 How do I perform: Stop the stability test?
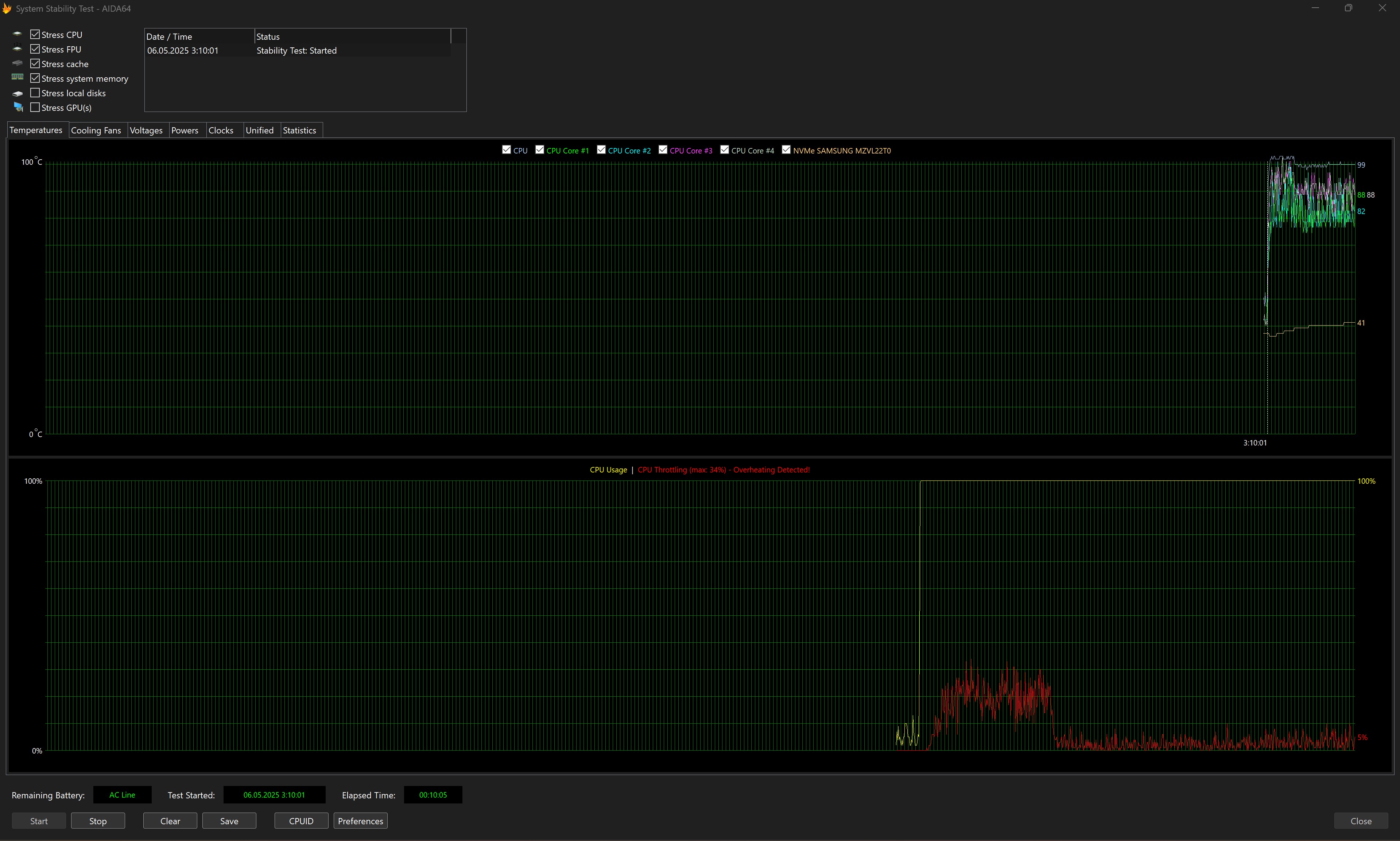97,821
